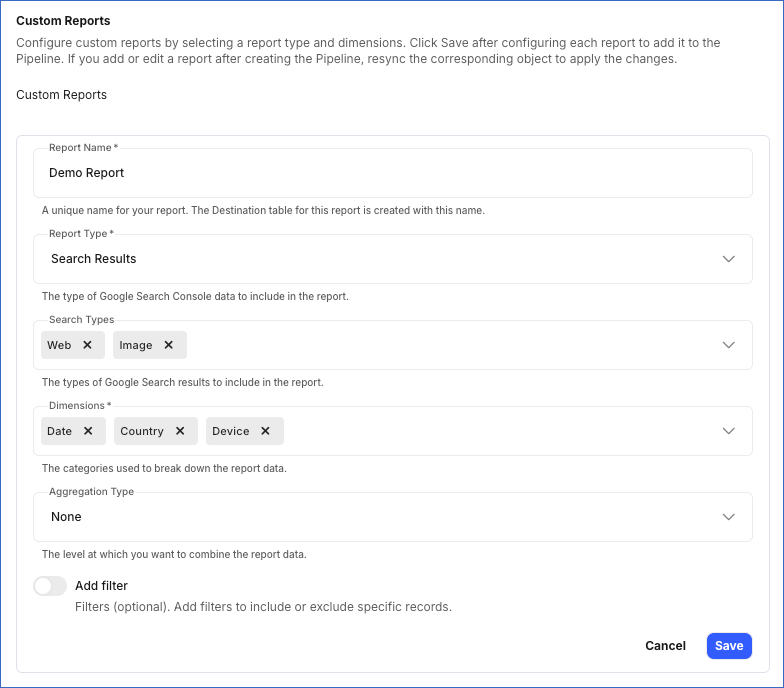784x688 pixels.
Task: Expand the Report Type dropdown chevron
Action: coord(728,259)
